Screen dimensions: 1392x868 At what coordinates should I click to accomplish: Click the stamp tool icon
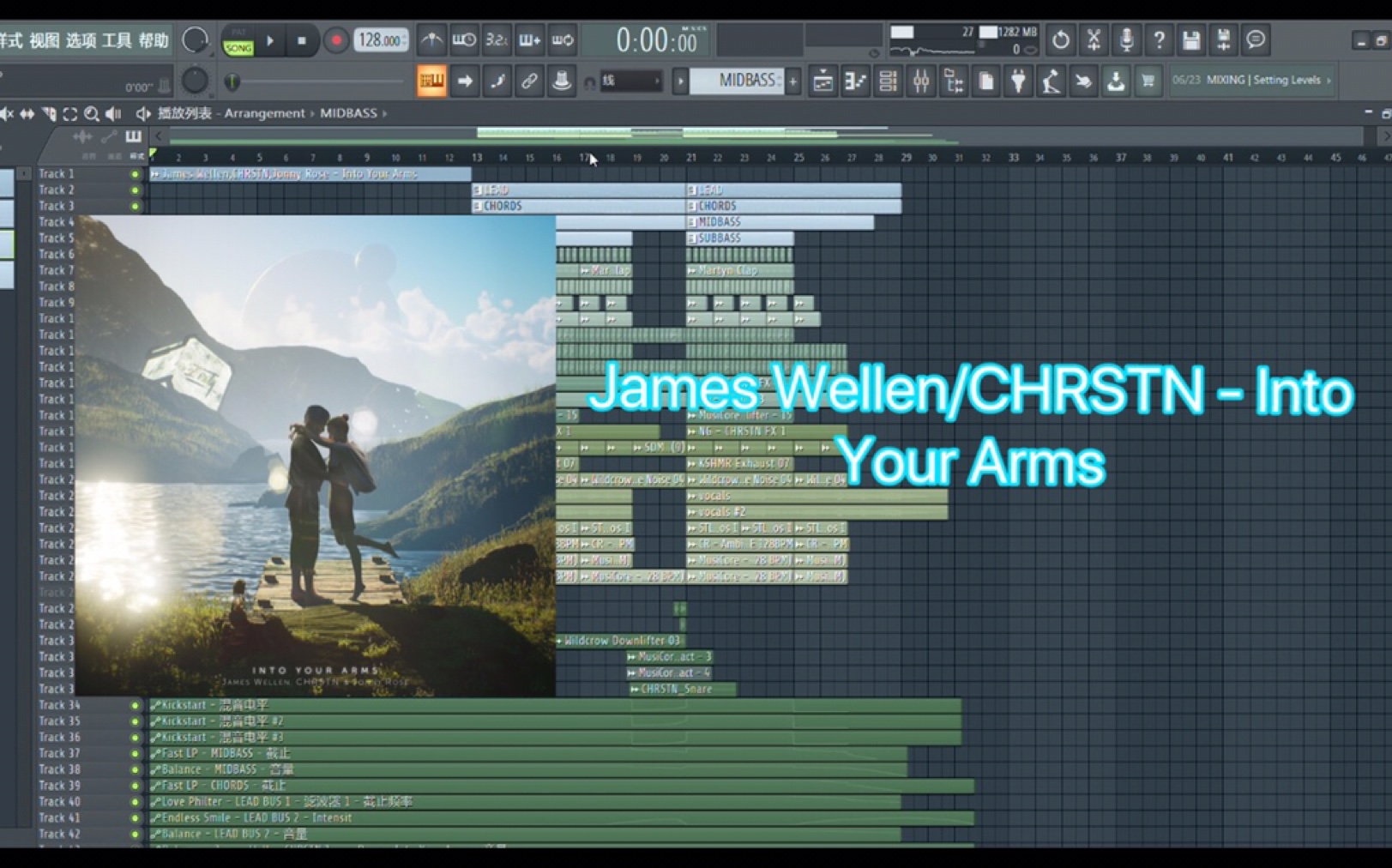coord(562,81)
